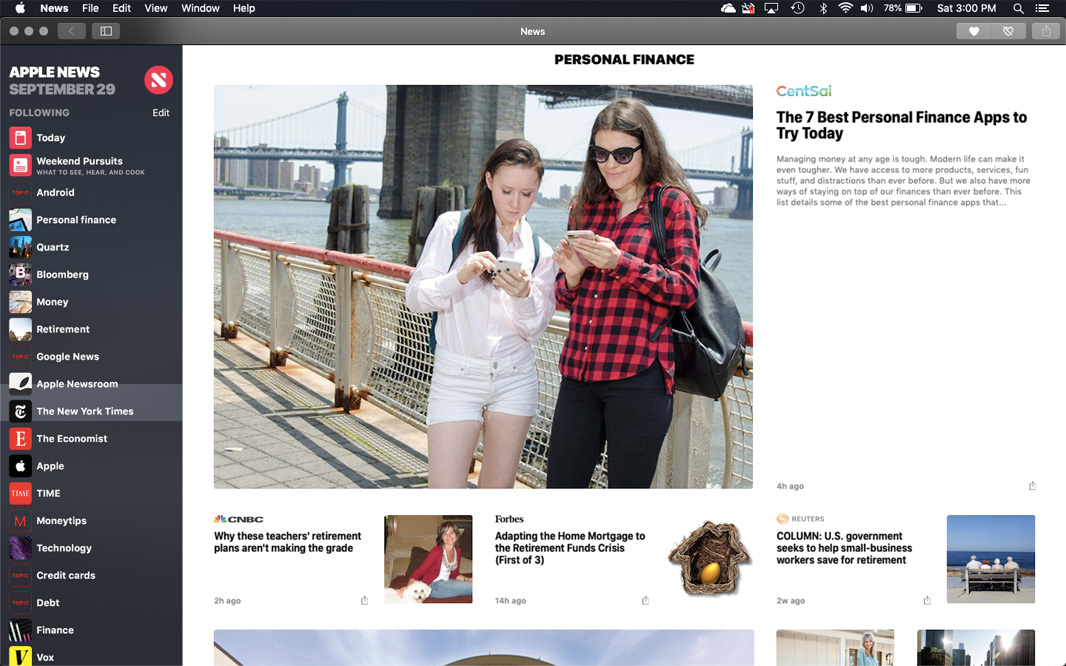The image size is (1066, 666).
Task: Toggle the sidebar with toolbar button
Action: click(x=106, y=31)
